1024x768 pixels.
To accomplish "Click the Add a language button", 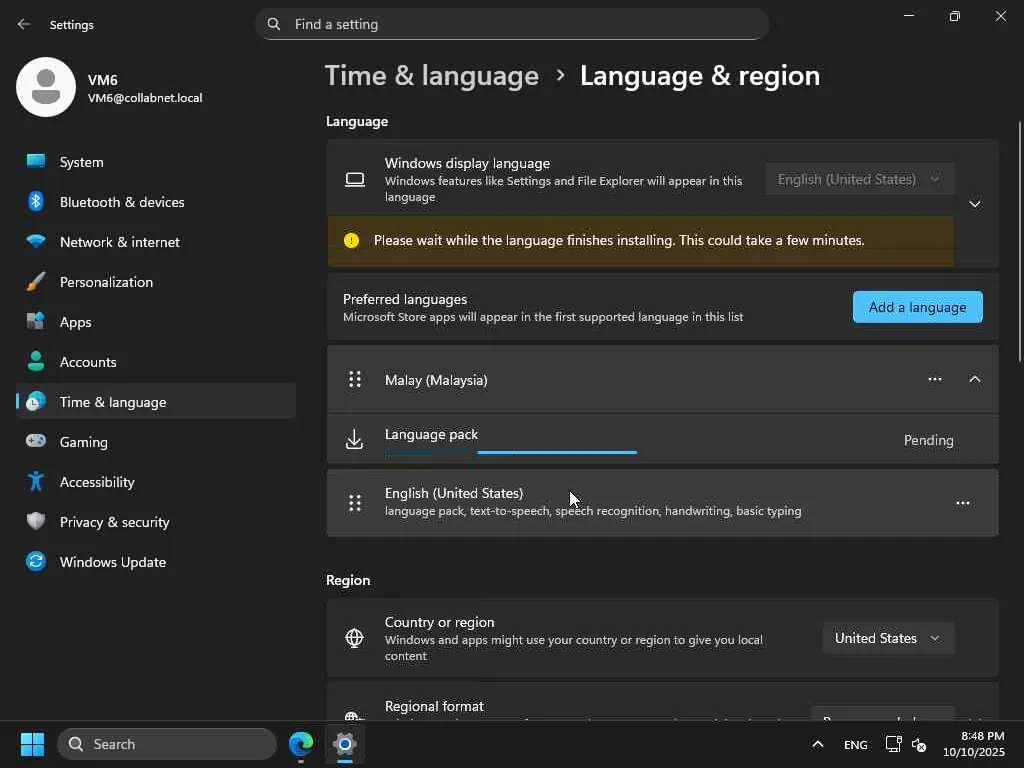I will [x=918, y=307].
